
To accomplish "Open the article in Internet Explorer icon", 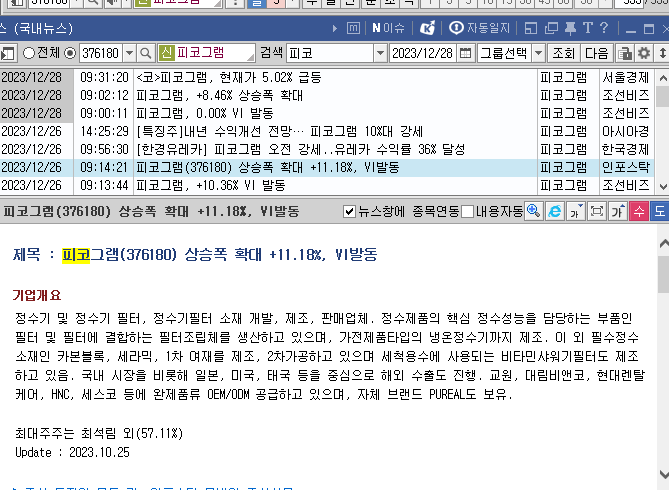I will point(554,211).
